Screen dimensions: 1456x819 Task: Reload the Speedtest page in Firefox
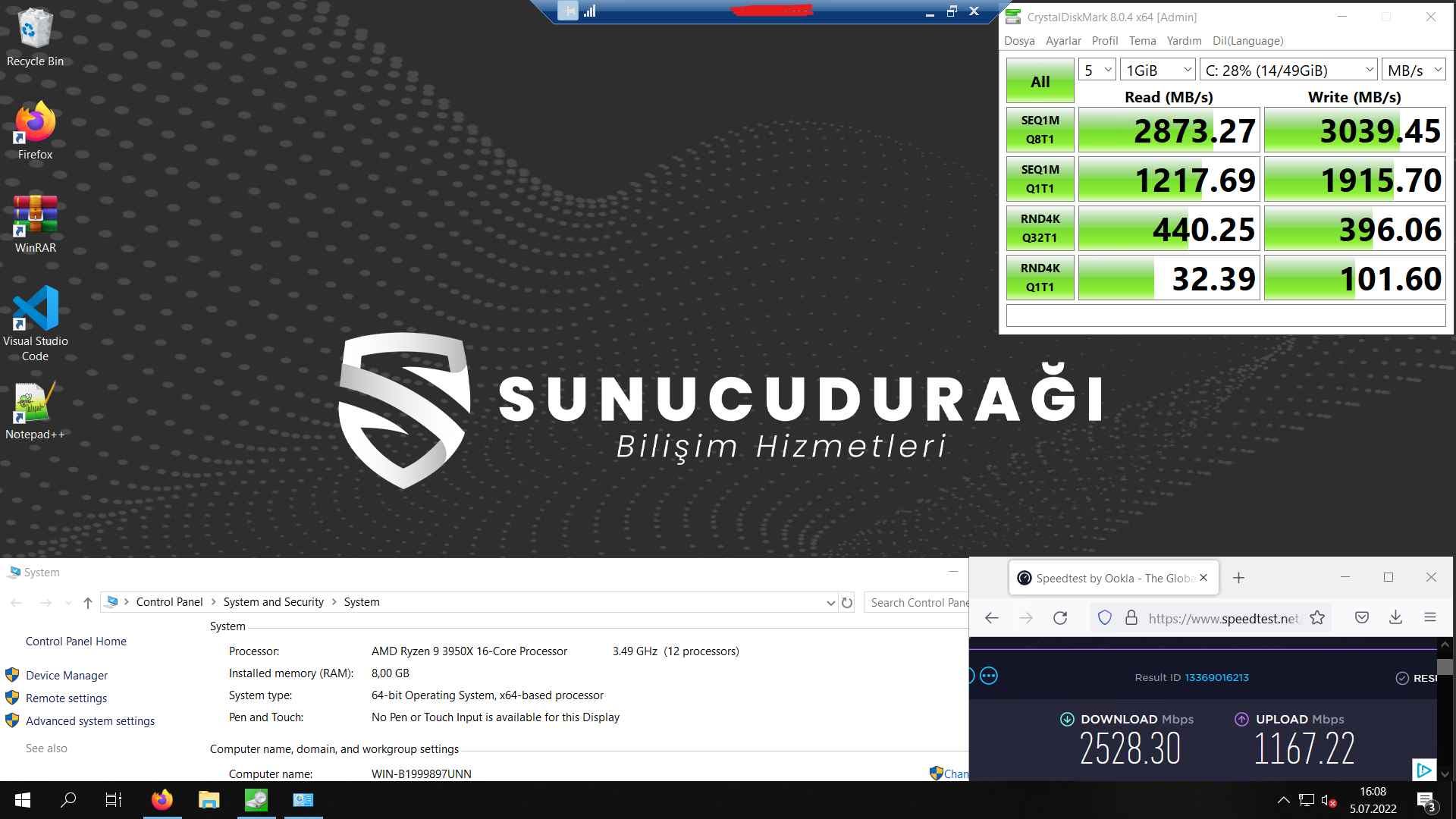pos(1060,618)
